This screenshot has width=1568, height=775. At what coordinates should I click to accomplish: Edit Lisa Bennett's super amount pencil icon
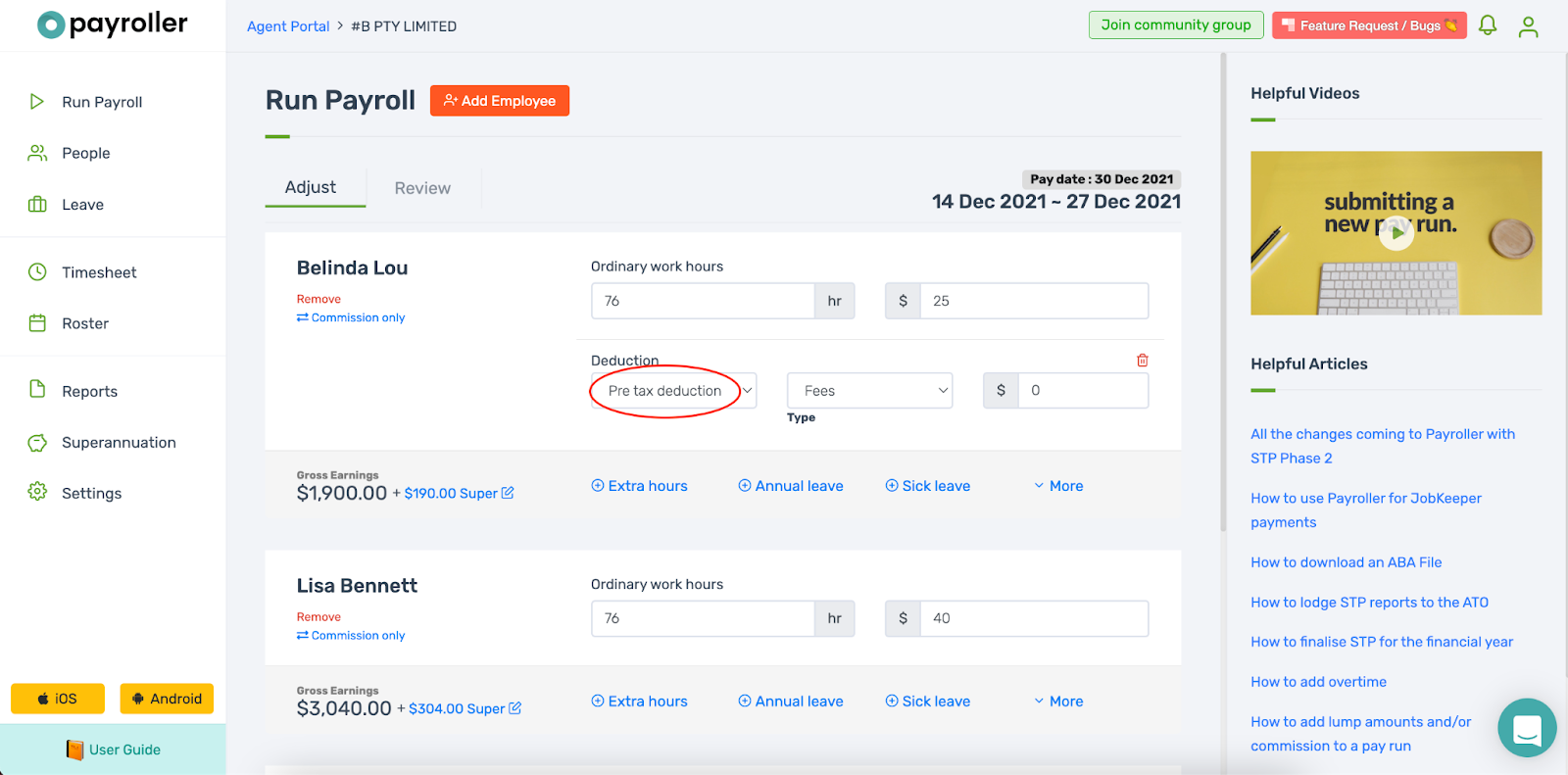pos(515,708)
